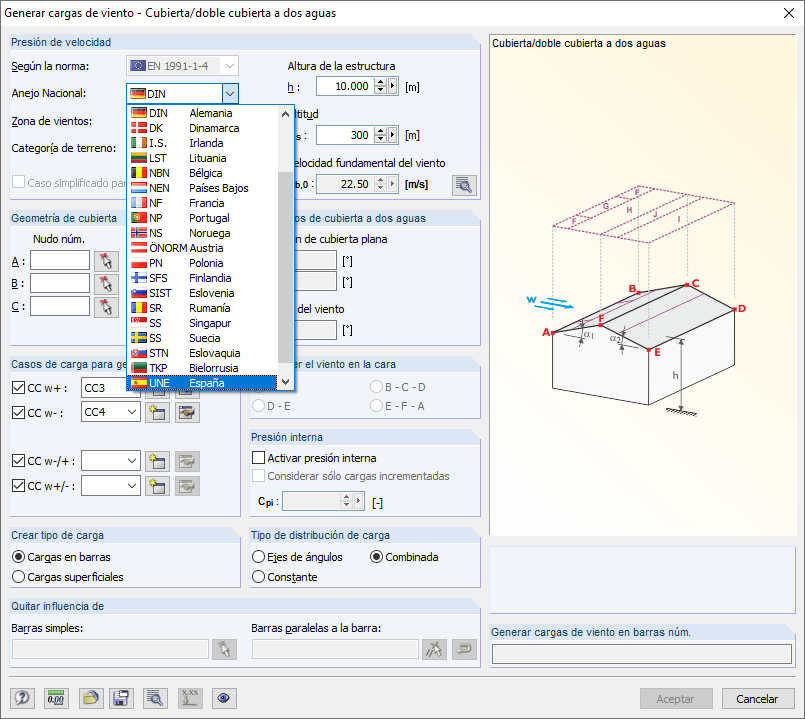This screenshot has width=805, height=719.
Task: Select Cargas en barras radio button
Action: pos(18,557)
